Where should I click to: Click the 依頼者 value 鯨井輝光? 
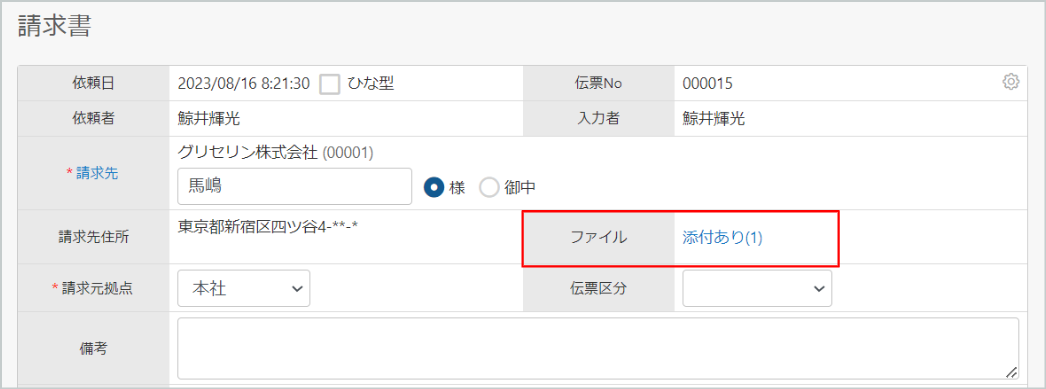point(209,119)
